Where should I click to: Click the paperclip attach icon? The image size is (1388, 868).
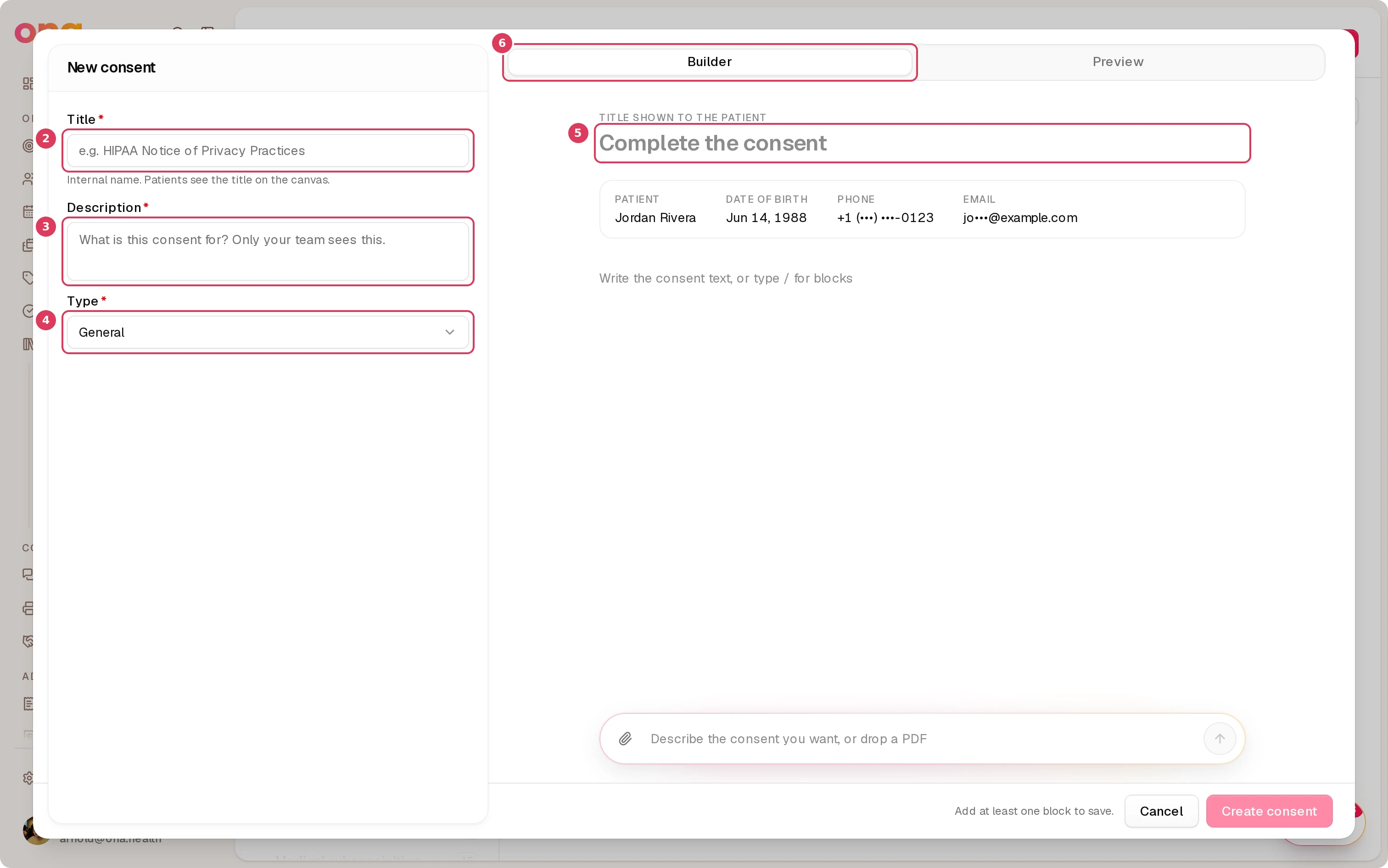coord(625,739)
